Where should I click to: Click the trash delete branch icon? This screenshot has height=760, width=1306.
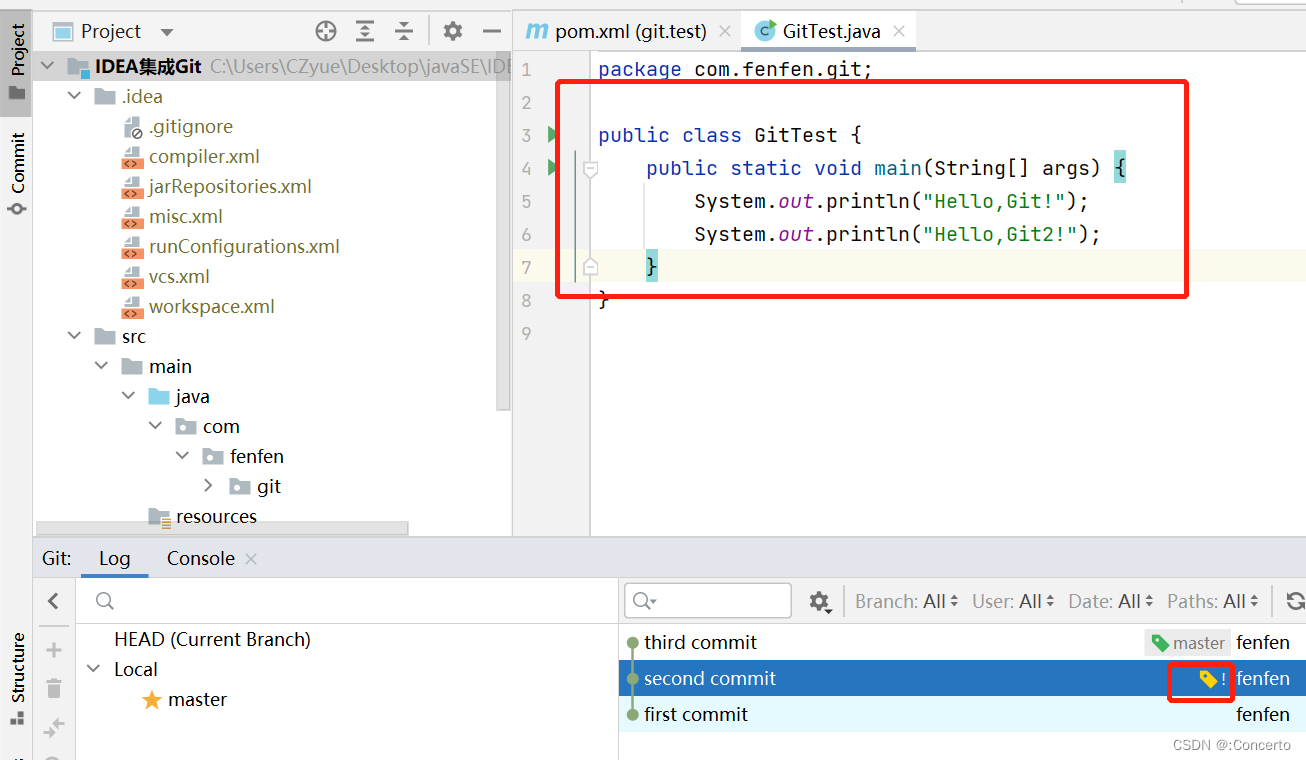[x=54, y=688]
